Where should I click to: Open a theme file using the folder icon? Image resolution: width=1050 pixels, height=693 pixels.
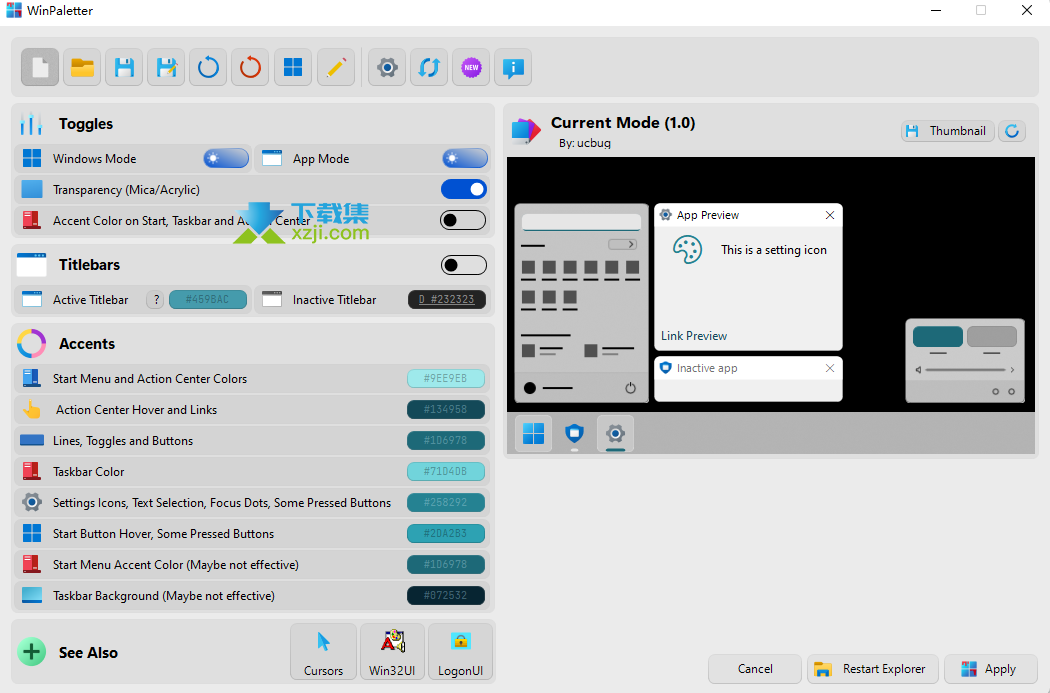[82, 67]
